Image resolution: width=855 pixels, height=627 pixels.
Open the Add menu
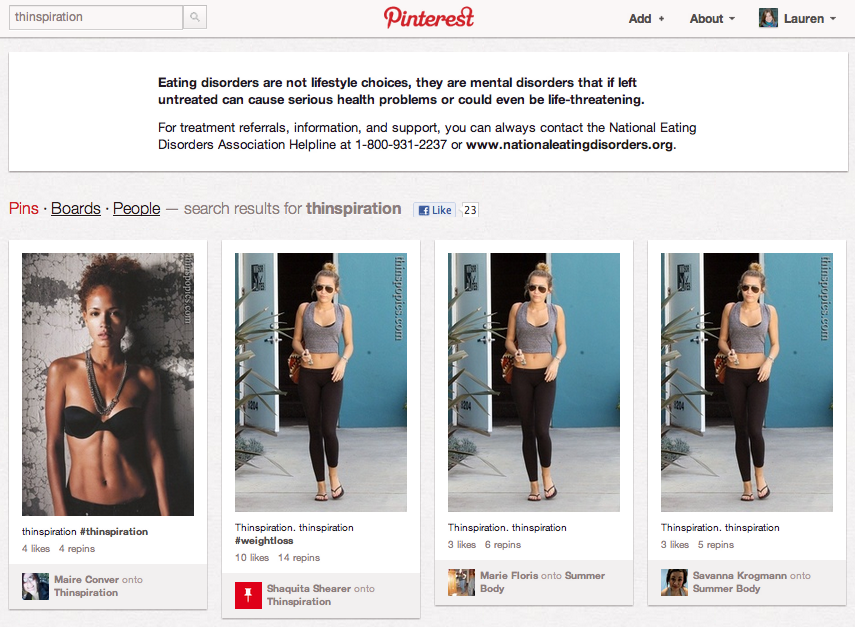click(646, 19)
